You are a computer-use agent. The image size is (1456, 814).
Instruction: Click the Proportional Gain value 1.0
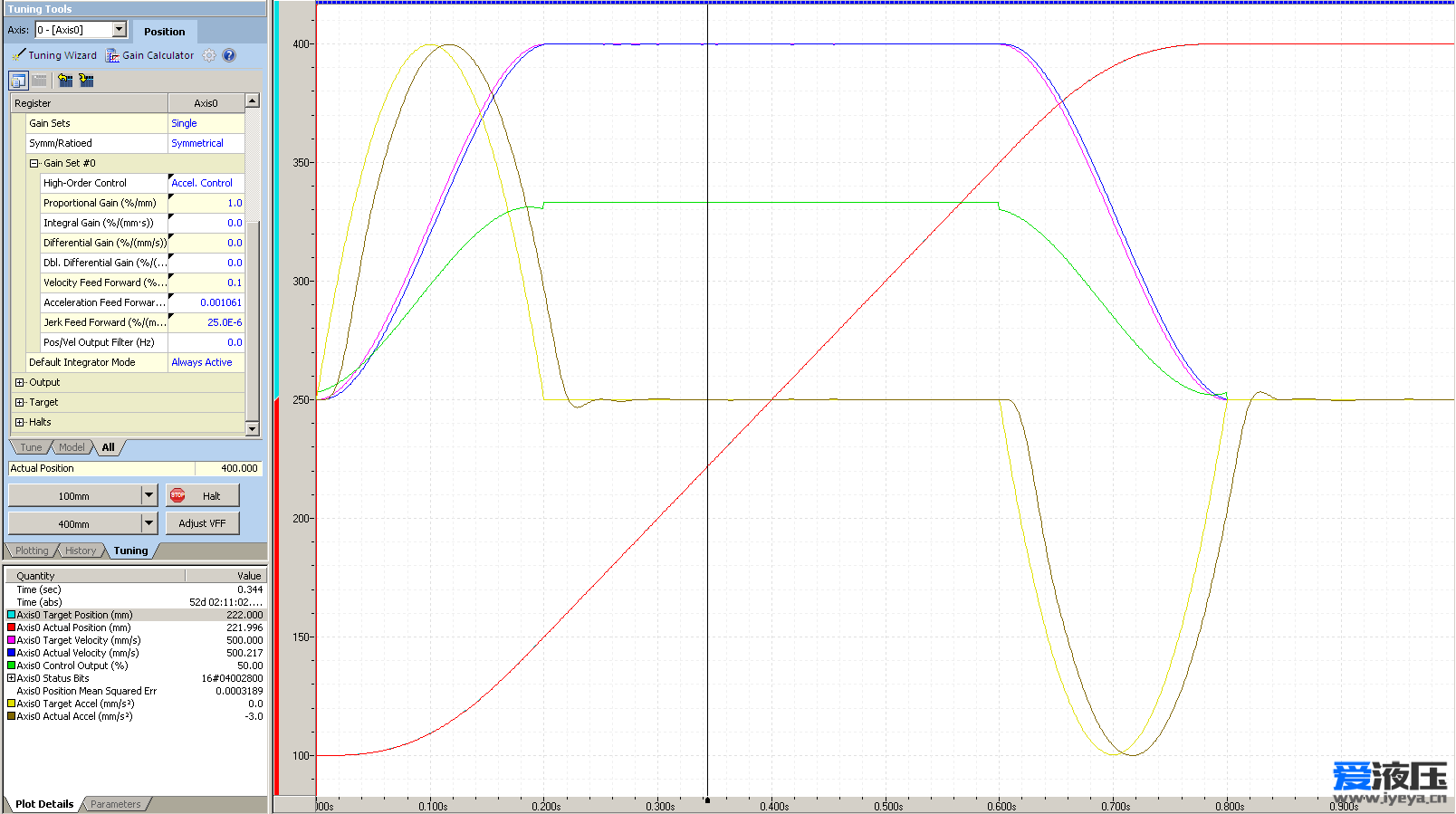click(206, 203)
